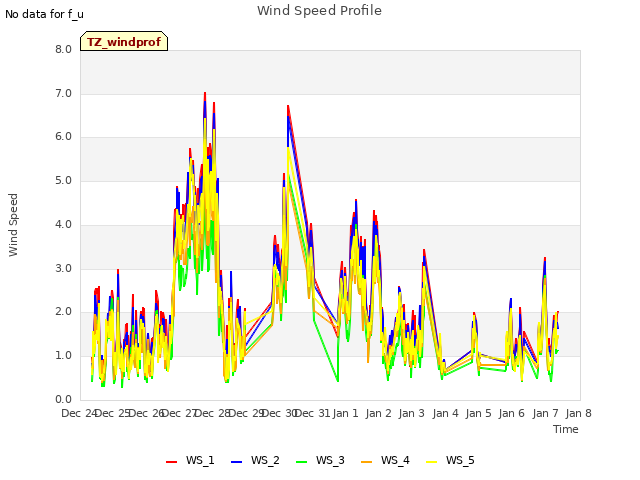Toggle the WS_2 legend entry
The height and width of the screenshot is (480, 640).
tap(255, 460)
